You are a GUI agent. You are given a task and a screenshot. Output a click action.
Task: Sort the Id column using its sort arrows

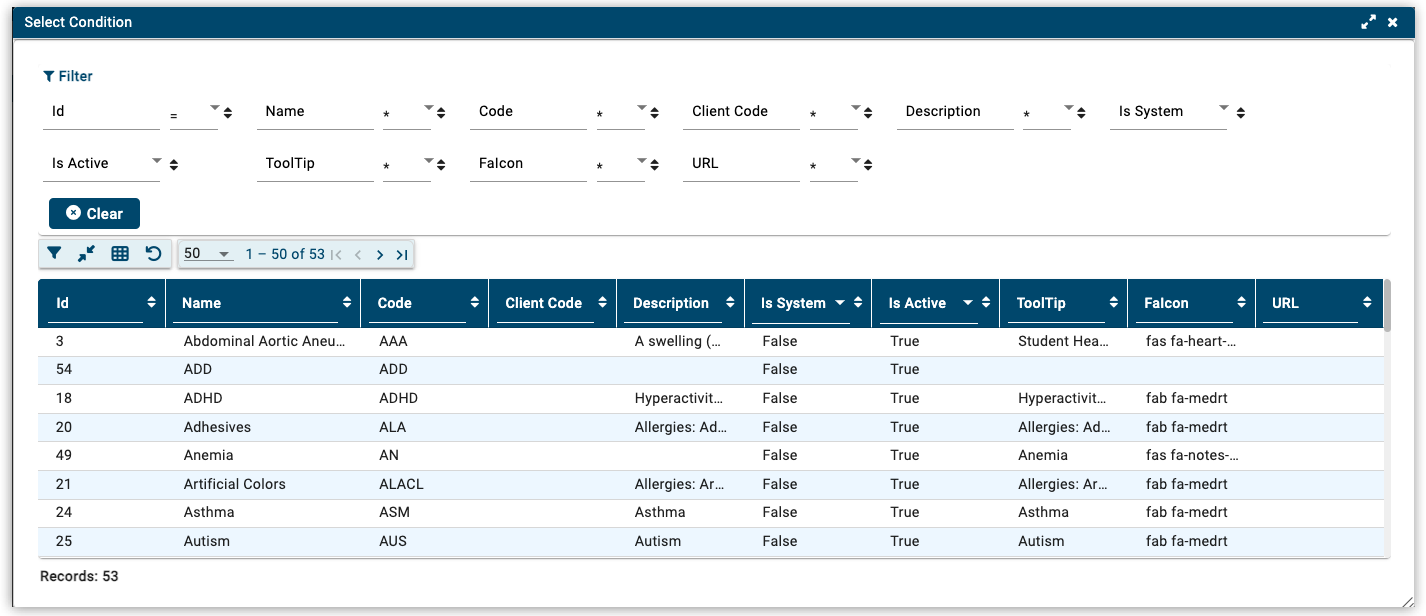coord(152,303)
